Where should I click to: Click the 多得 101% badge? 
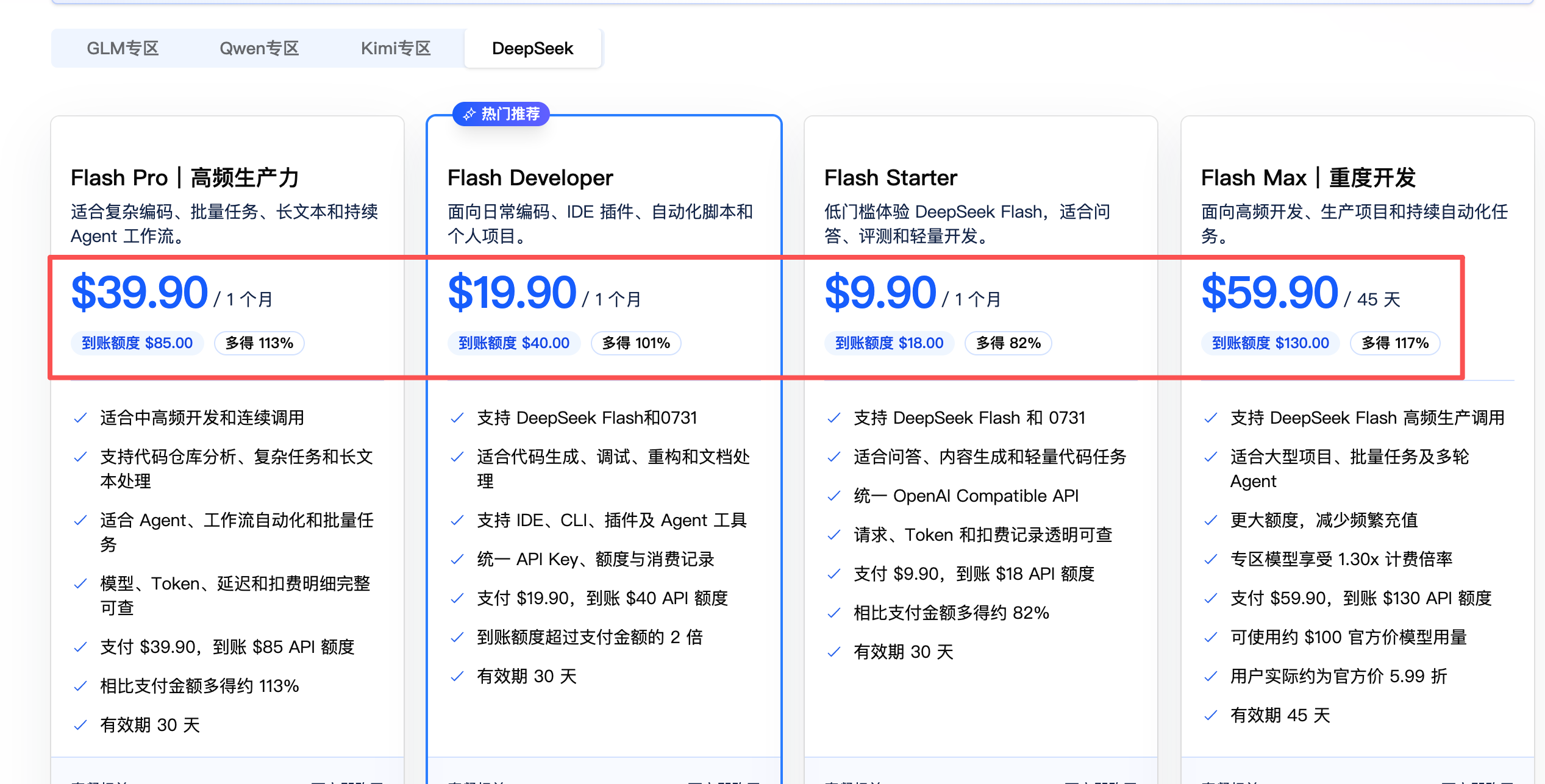(x=637, y=343)
